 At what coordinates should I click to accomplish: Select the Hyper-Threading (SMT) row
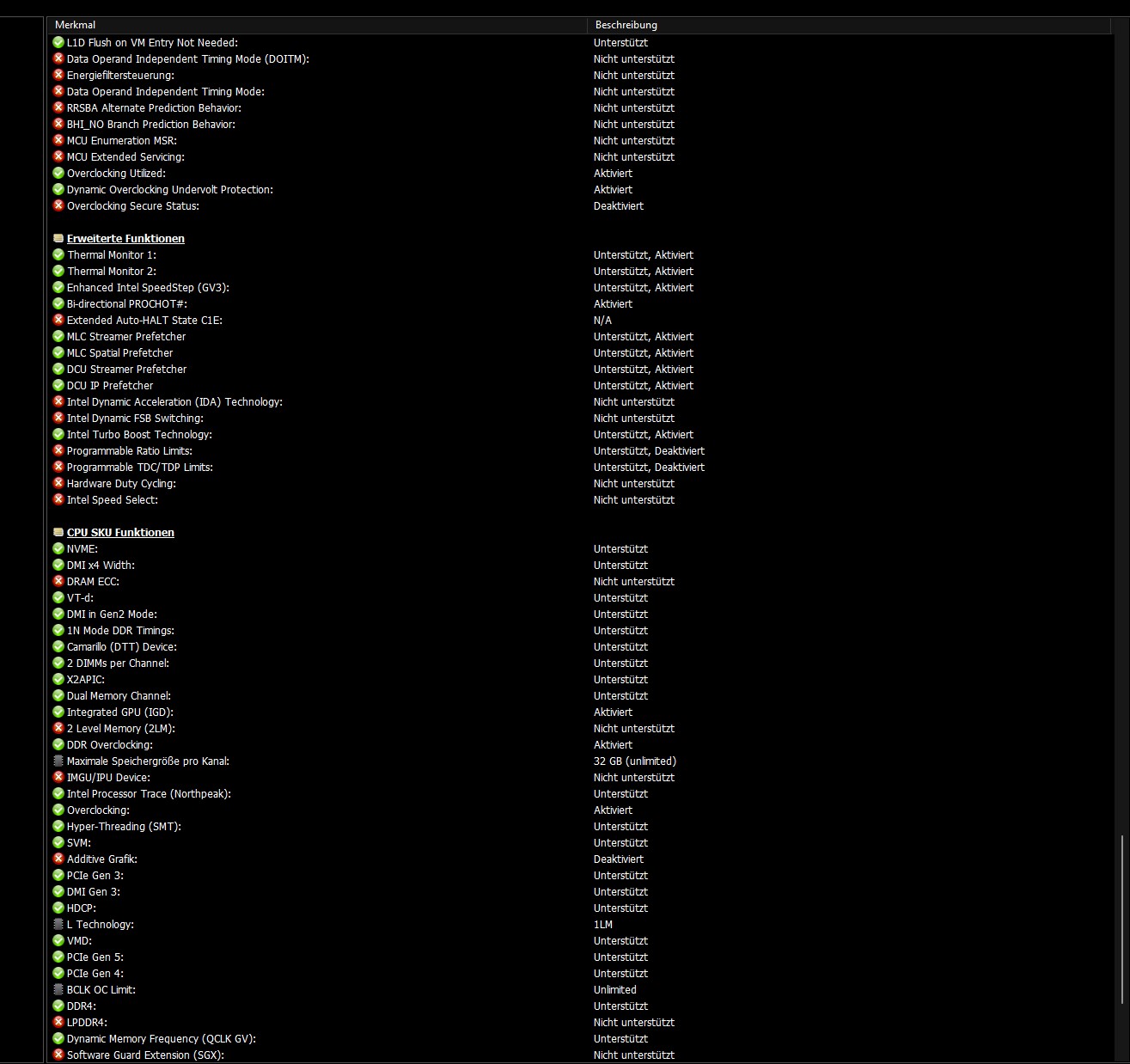click(x=581, y=827)
